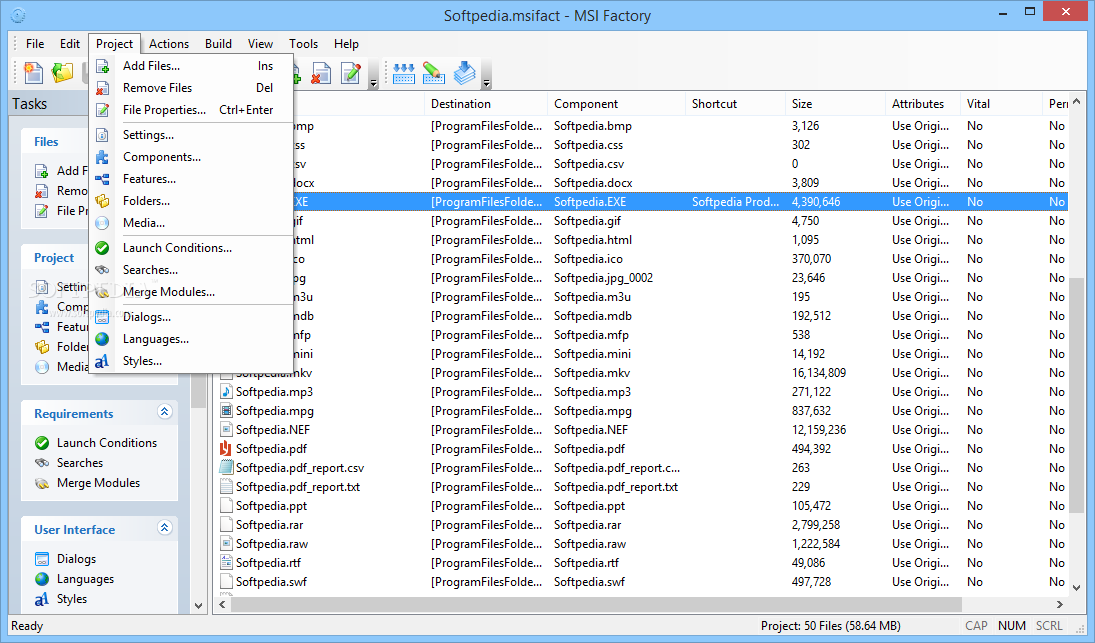Screen dimensions: 1095x643
Task: Open the Build menu
Action: (x=219, y=43)
